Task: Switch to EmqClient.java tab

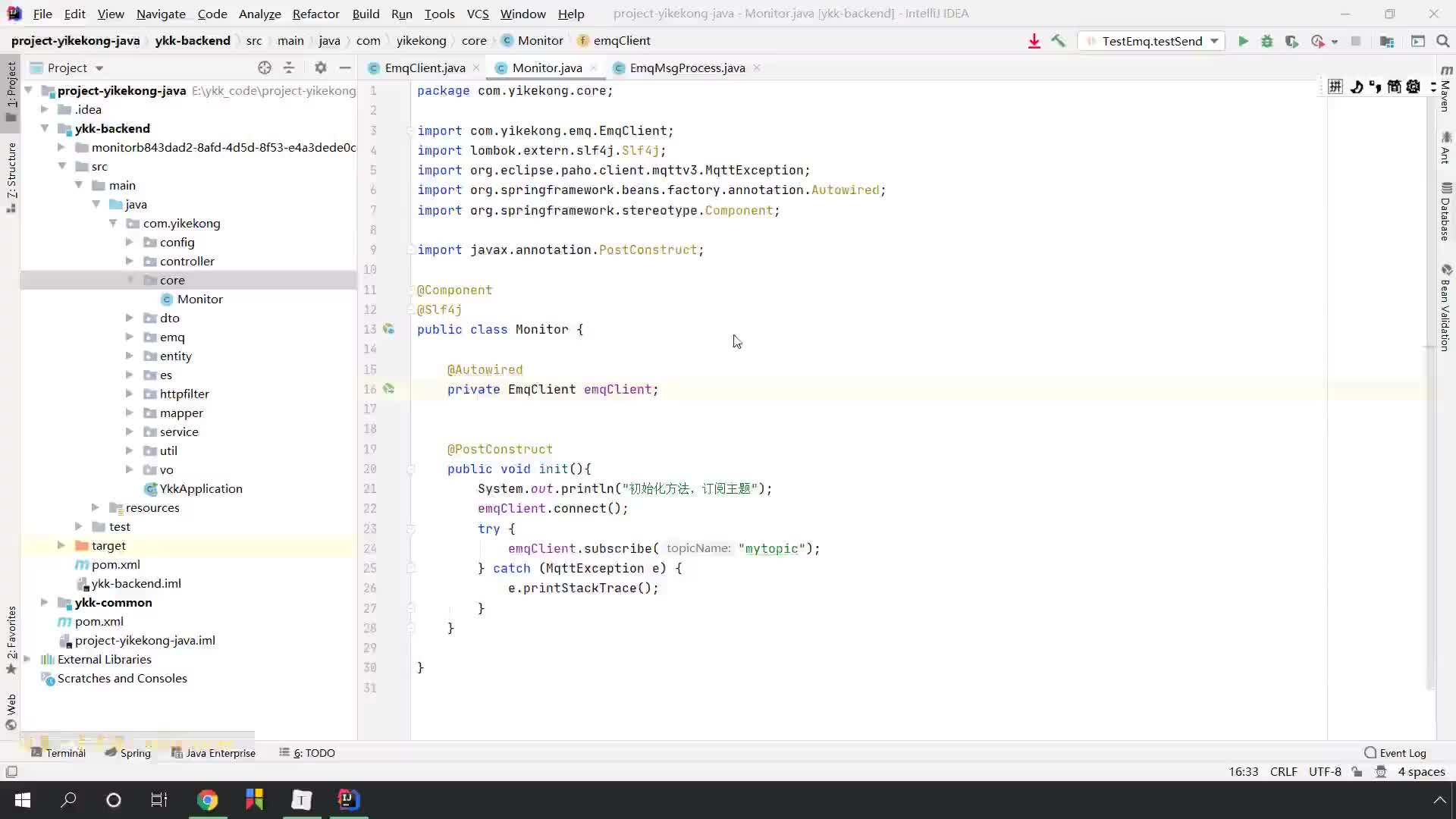Action: (425, 67)
